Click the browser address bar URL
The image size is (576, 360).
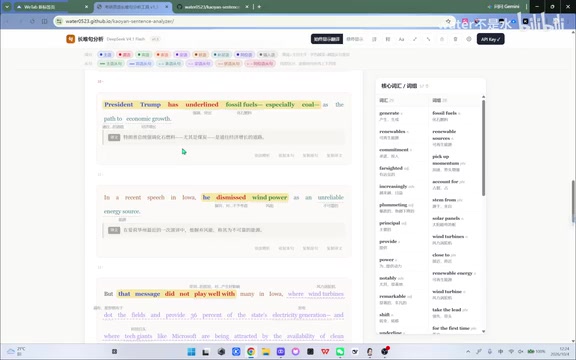pyautogui.click(x=120, y=21)
